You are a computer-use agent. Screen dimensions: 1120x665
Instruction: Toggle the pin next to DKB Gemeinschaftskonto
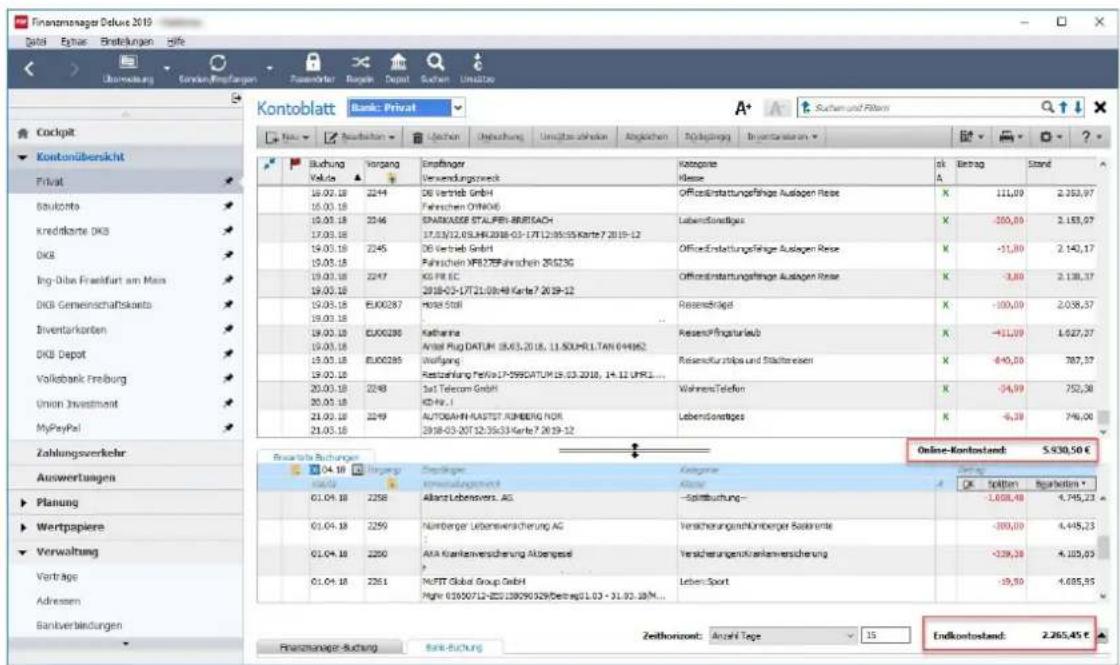point(228,305)
